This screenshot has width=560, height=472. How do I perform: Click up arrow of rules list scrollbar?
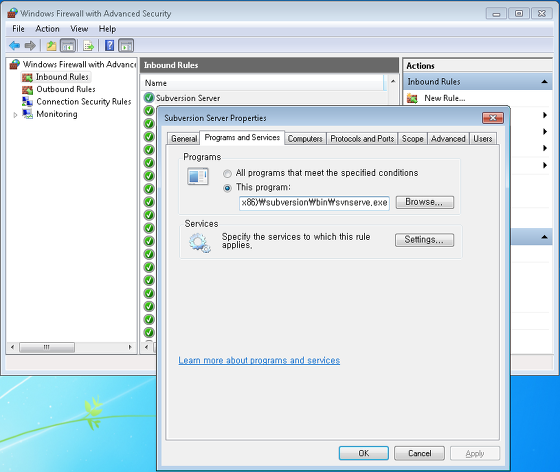(x=393, y=82)
